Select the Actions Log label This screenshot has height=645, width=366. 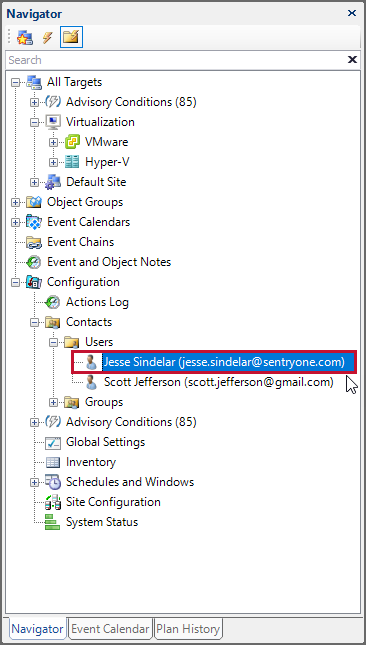(x=97, y=303)
